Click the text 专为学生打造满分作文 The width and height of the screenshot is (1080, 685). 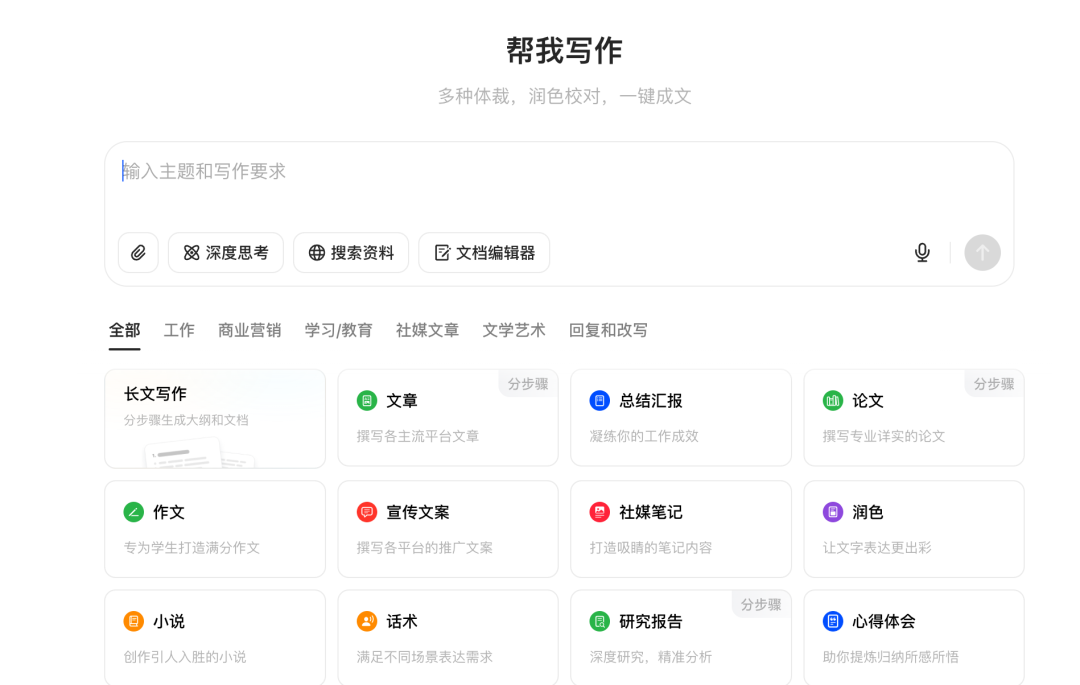[x=191, y=548]
